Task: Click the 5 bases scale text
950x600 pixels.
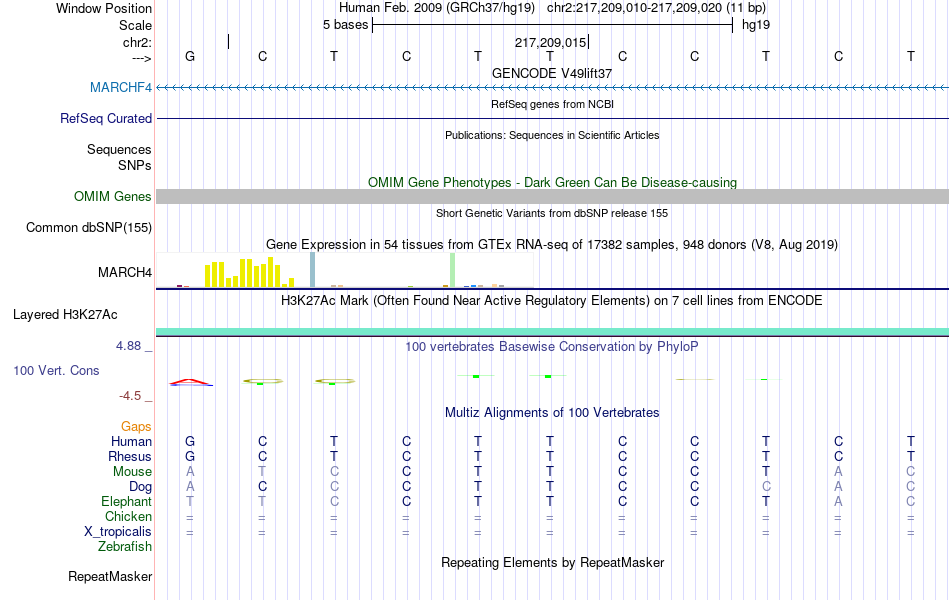Action: (345, 25)
